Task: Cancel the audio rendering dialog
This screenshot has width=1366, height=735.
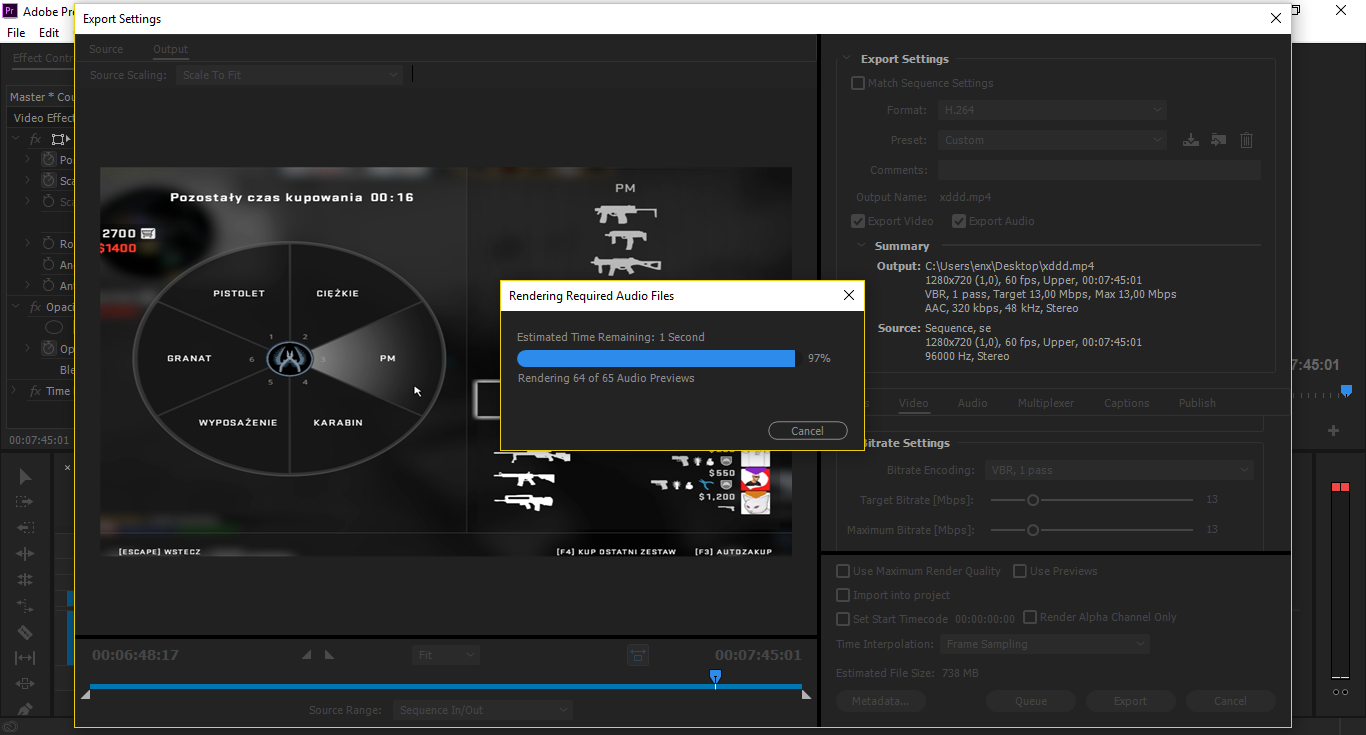Action: click(807, 431)
